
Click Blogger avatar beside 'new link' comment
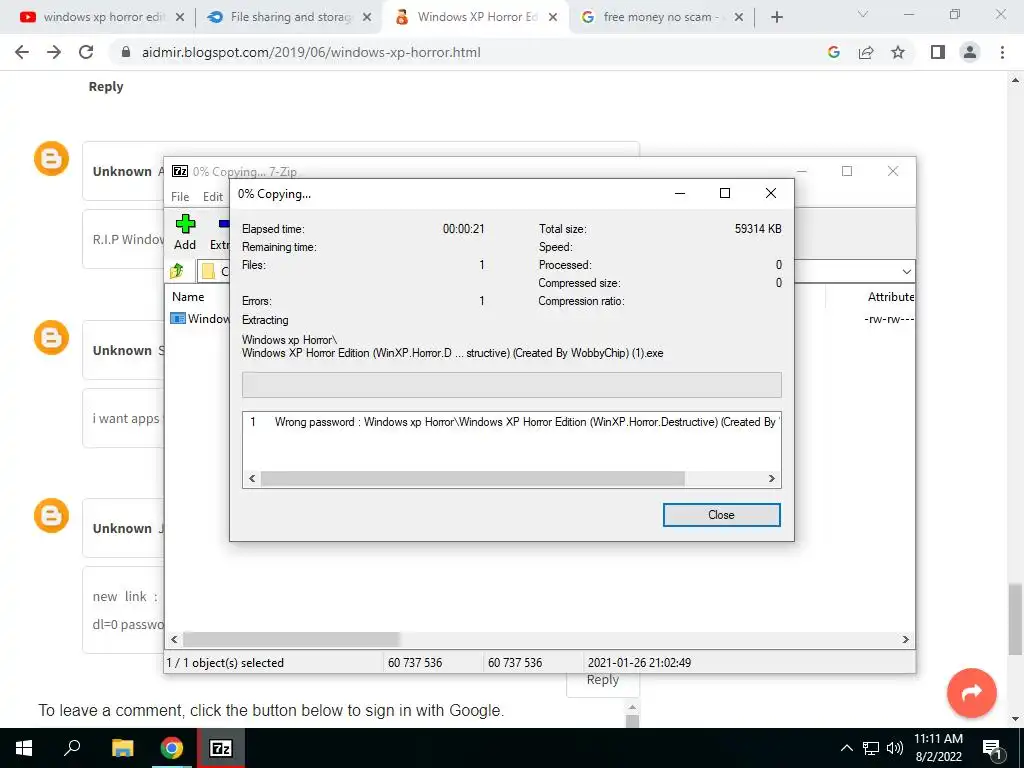(52, 516)
